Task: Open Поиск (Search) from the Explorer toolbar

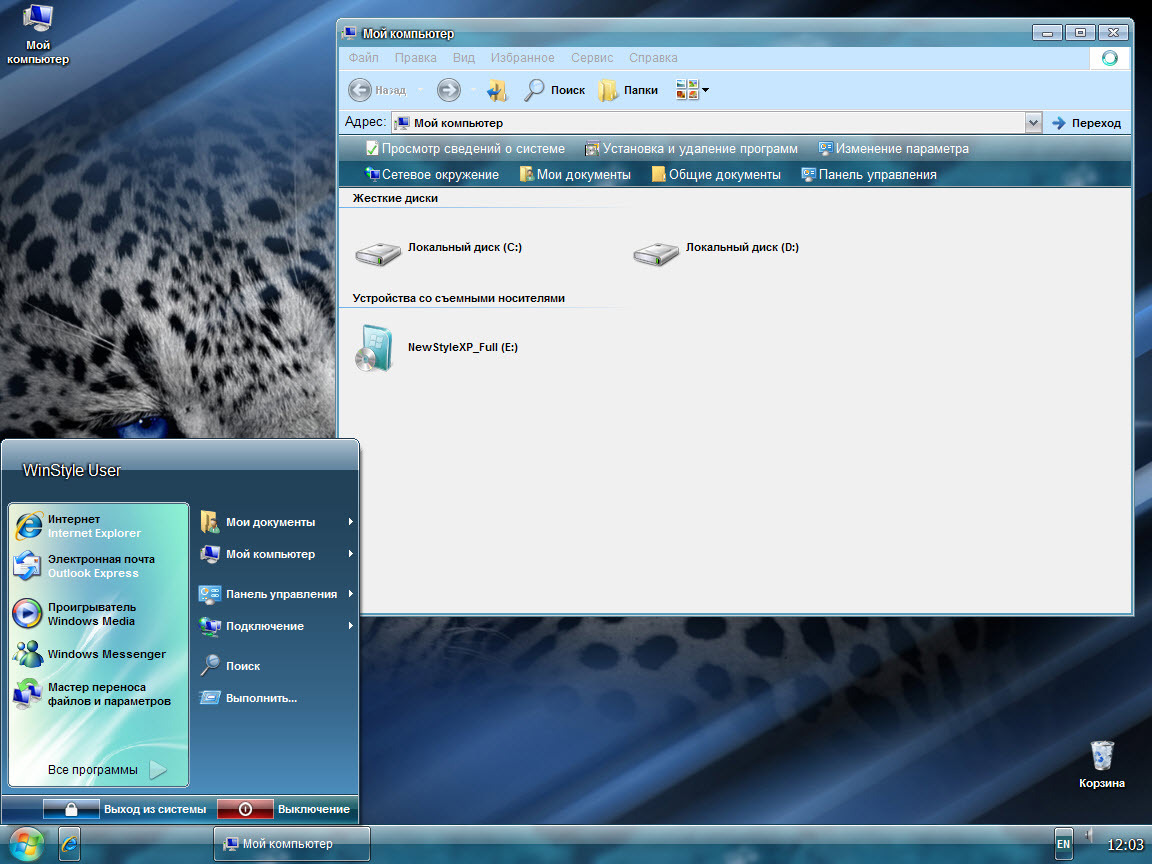Action: [x=555, y=90]
